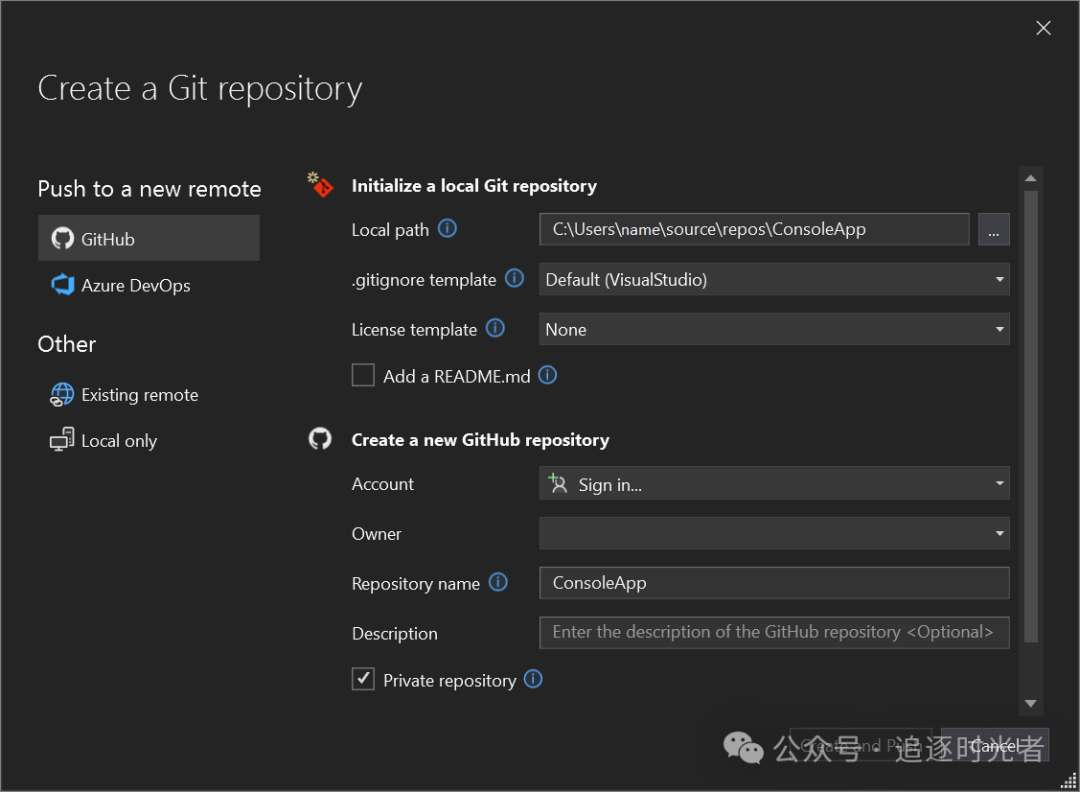Open the .gitignore template dropdown
This screenshot has width=1080, height=792.
[x=773, y=280]
